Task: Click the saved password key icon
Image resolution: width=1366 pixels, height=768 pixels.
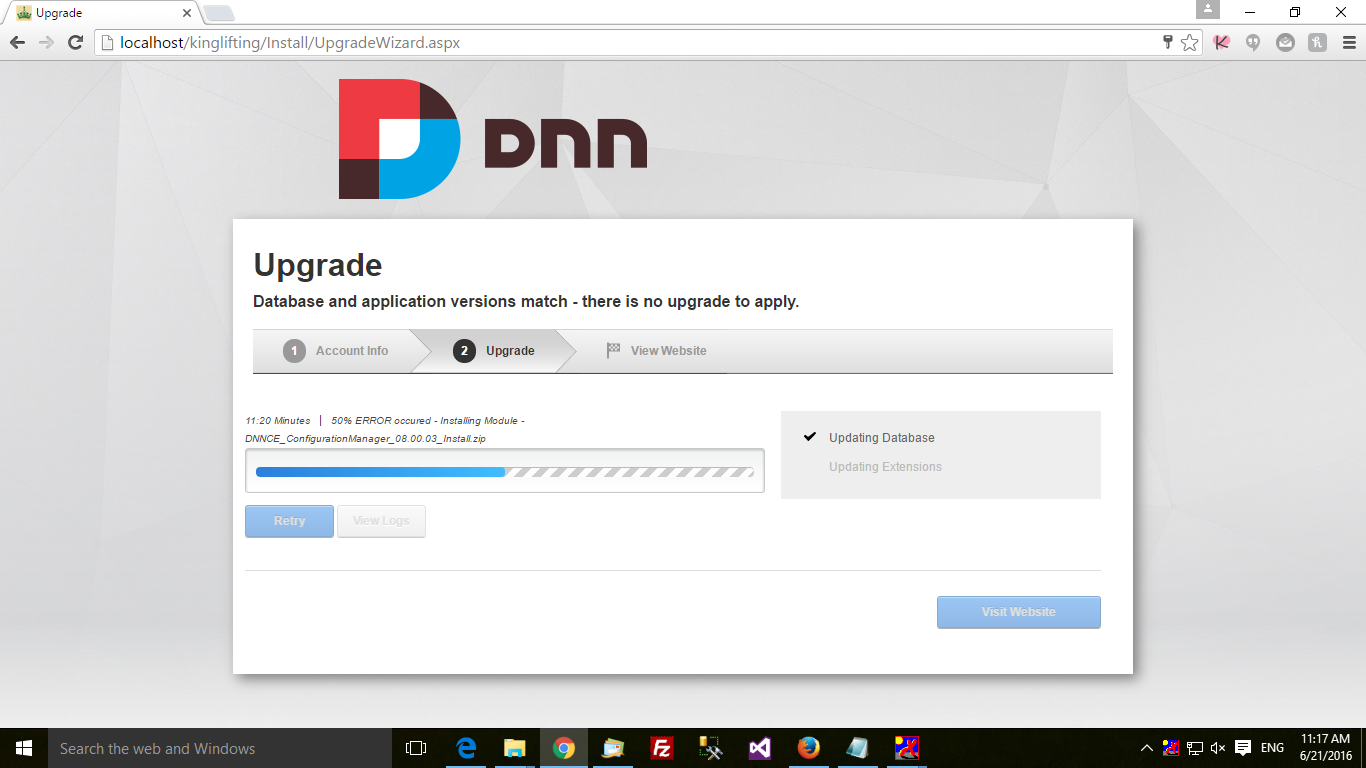Action: pos(1167,43)
